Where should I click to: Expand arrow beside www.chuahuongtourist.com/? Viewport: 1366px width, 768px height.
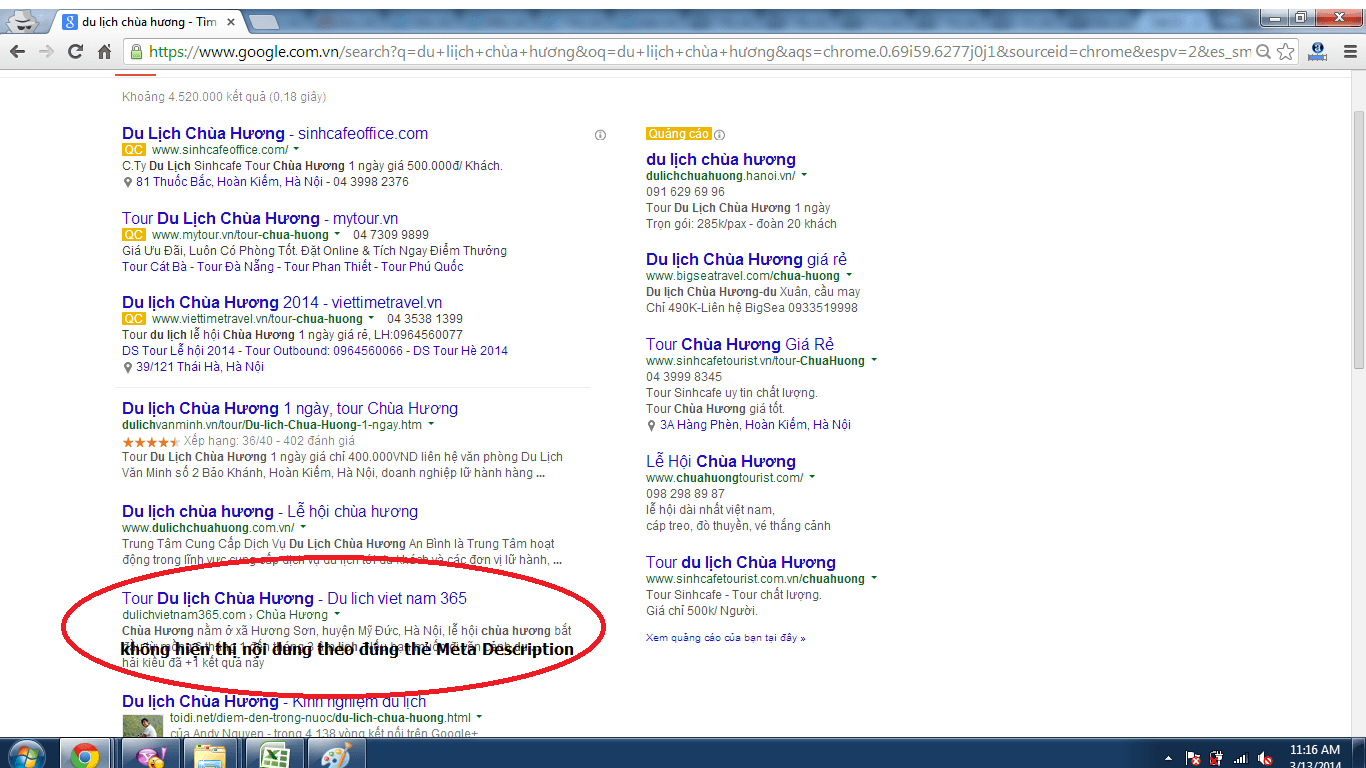[812, 477]
